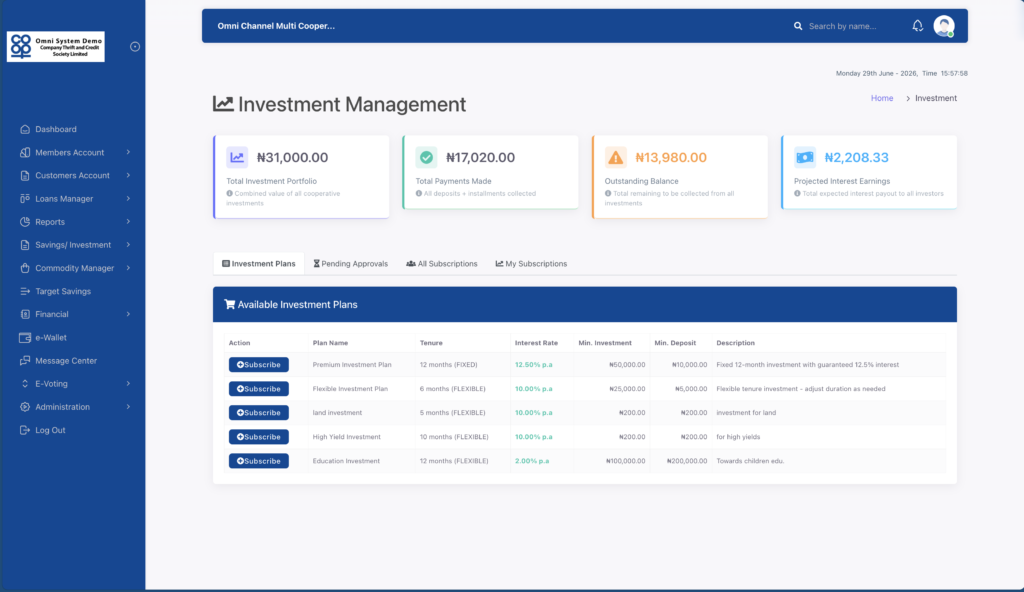This screenshot has width=1024, height=592.
Task: Subscribe to the High Yield Investment plan
Action: click(259, 437)
